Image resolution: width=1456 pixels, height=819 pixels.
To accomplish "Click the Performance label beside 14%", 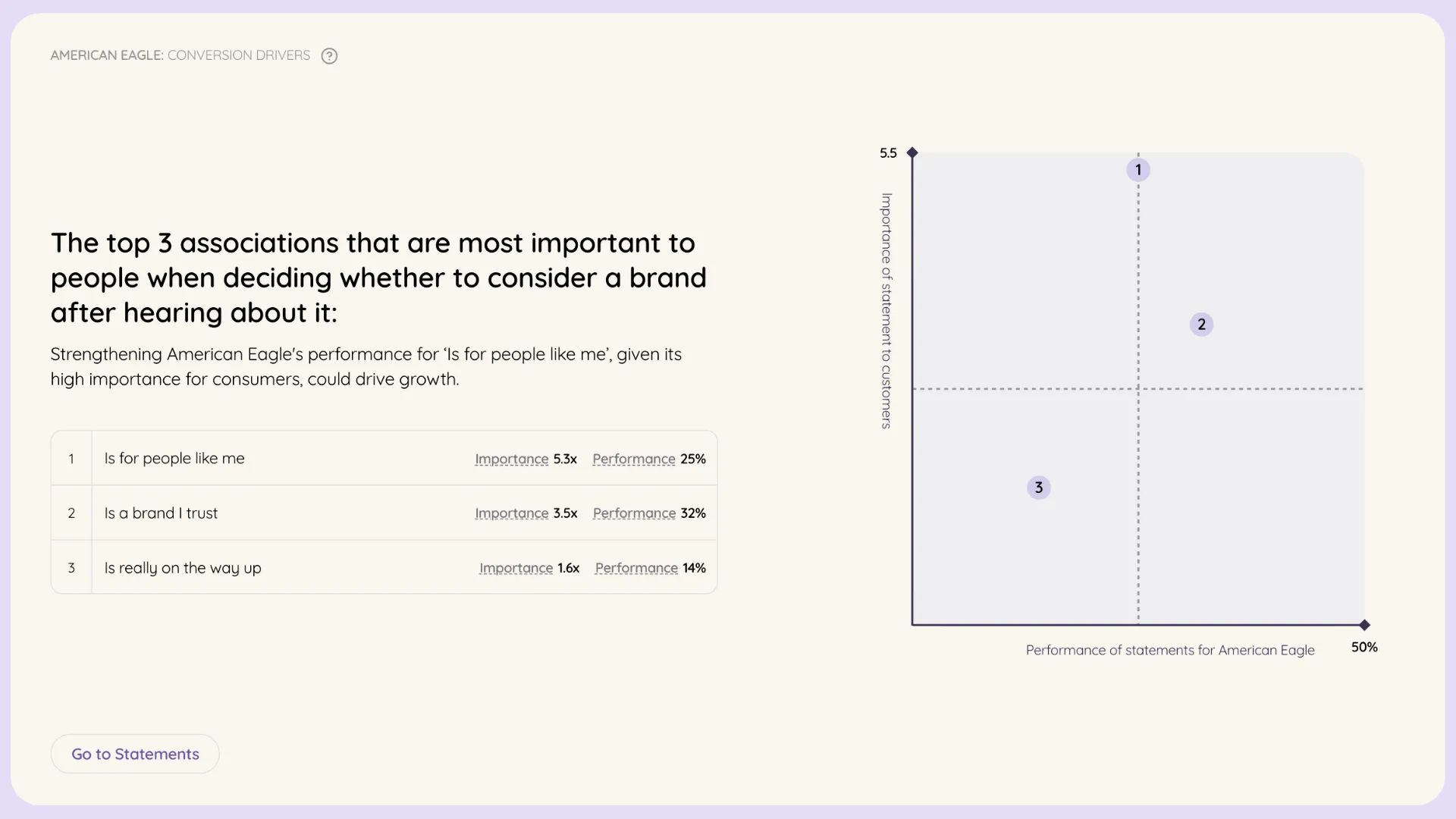I will click(636, 568).
